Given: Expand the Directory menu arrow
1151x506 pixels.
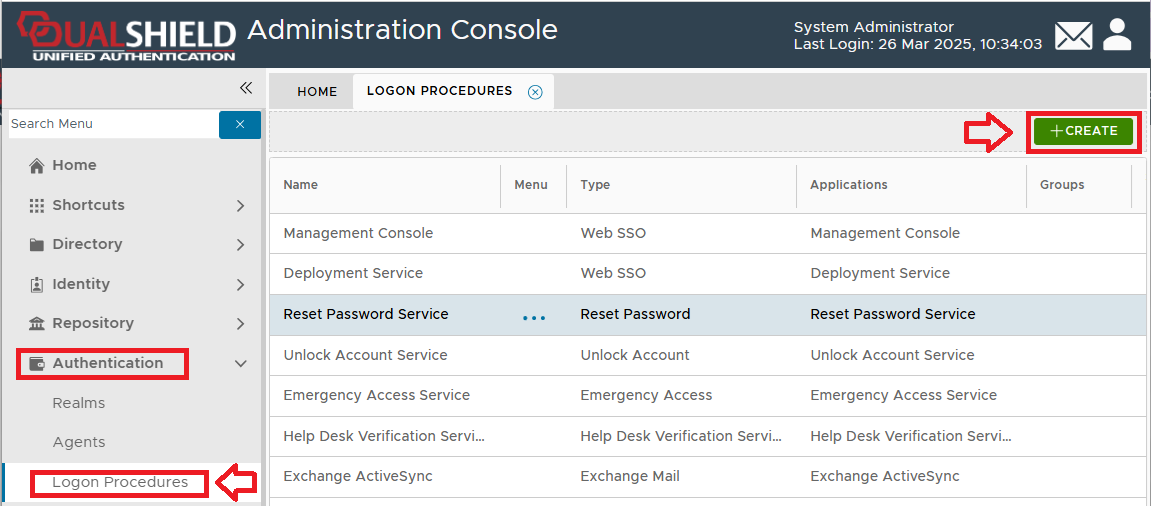Looking at the screenshot, I should pyautogui.click(x=240, y=245).
